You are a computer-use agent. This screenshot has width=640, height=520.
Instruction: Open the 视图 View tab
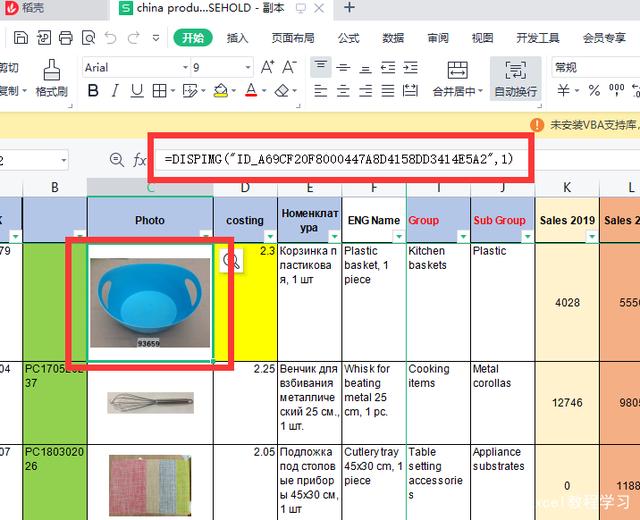click(x=482, y=38)
